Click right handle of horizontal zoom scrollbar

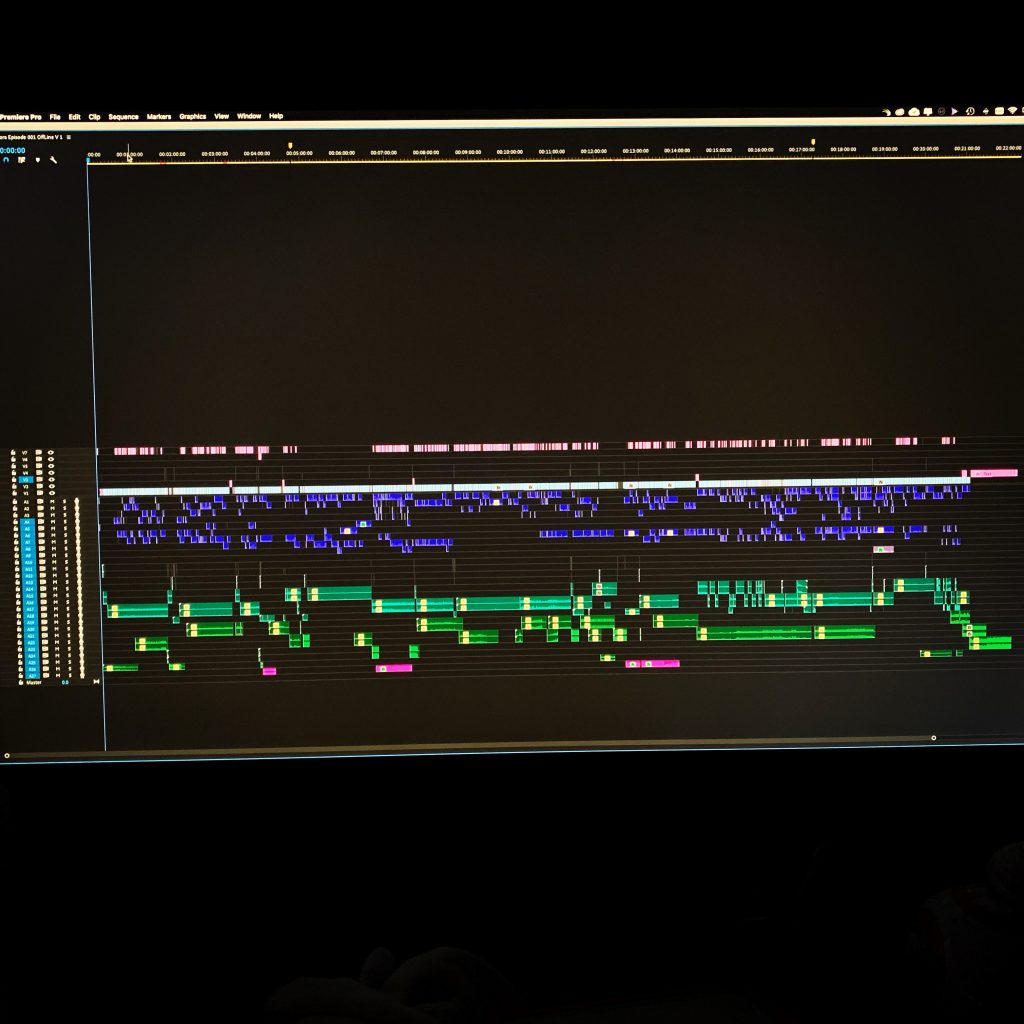934,738
